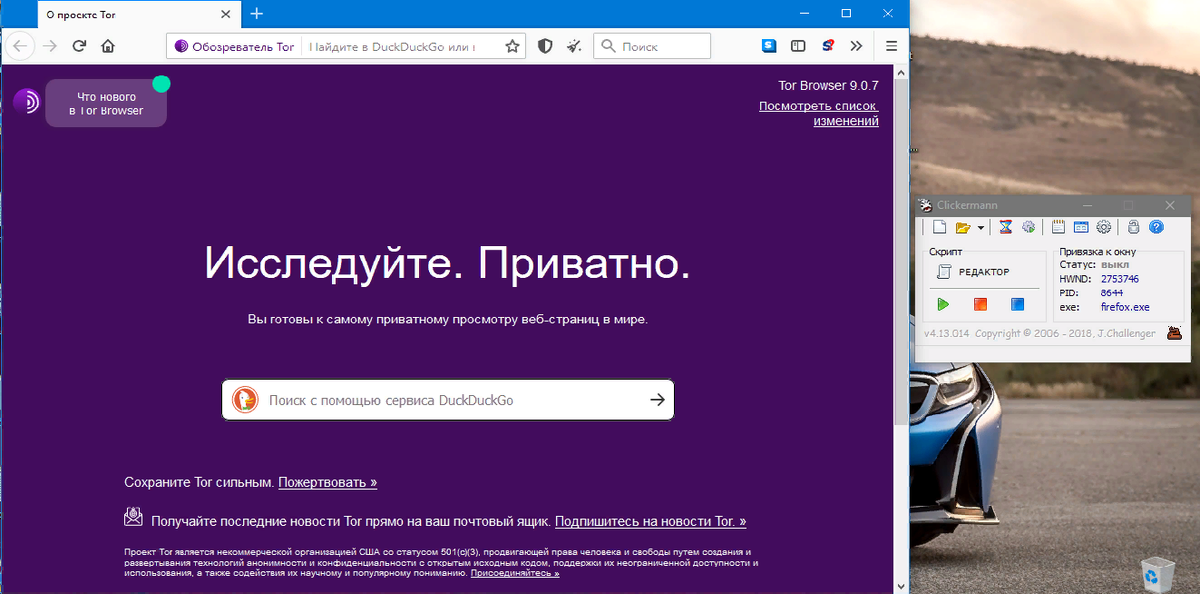1200x594 pixels.
Task: Open script folder icon in Clickermann
Action: (x=963, y=228)
